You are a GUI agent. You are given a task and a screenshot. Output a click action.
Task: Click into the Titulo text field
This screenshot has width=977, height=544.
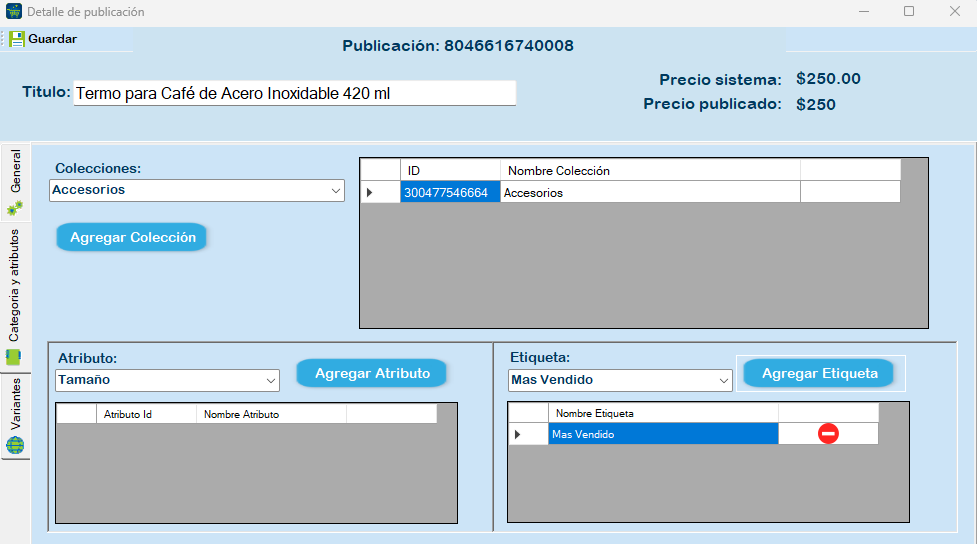pos(294,93)
